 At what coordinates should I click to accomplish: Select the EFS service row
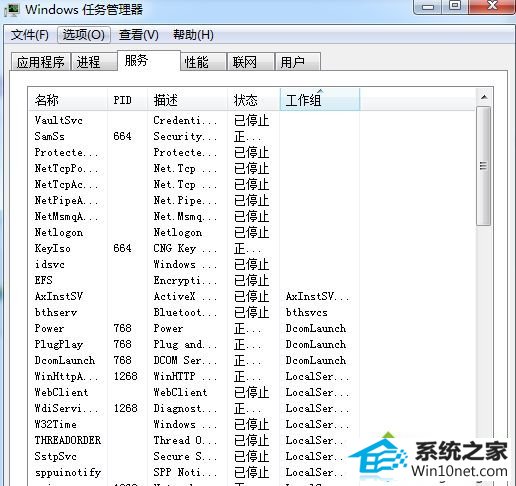coord(252,280)
